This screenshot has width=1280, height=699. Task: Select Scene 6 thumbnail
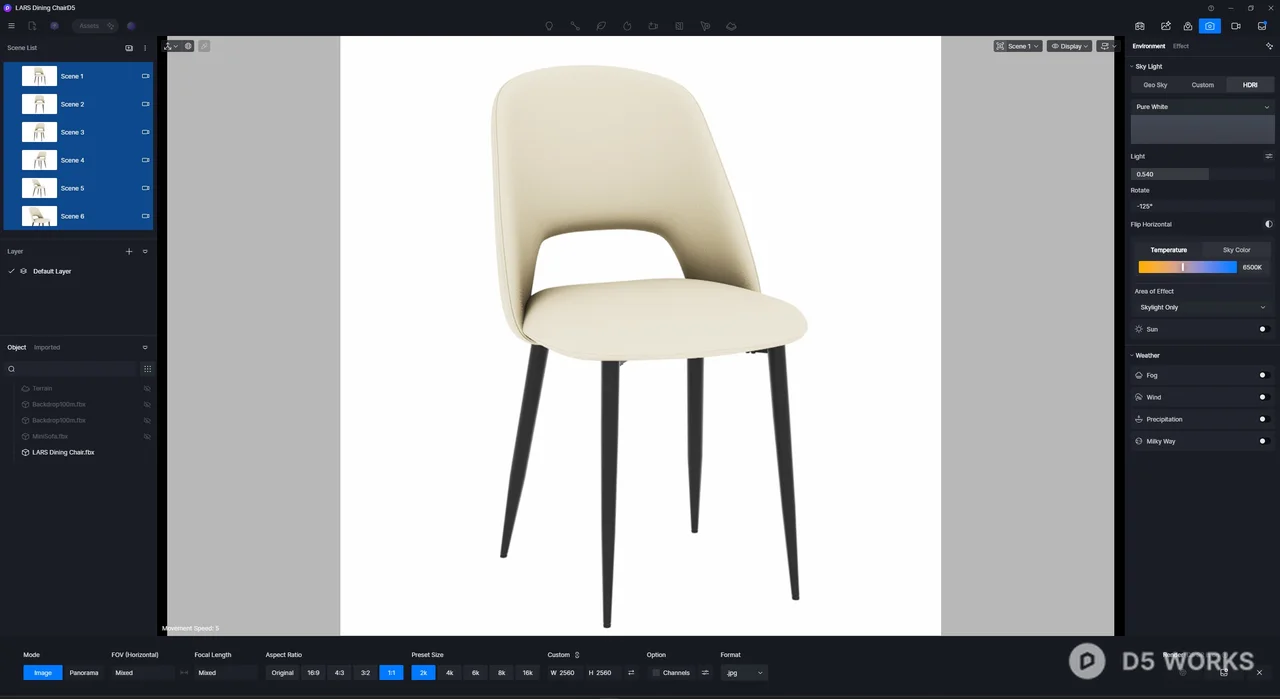(x=39, y=216)
